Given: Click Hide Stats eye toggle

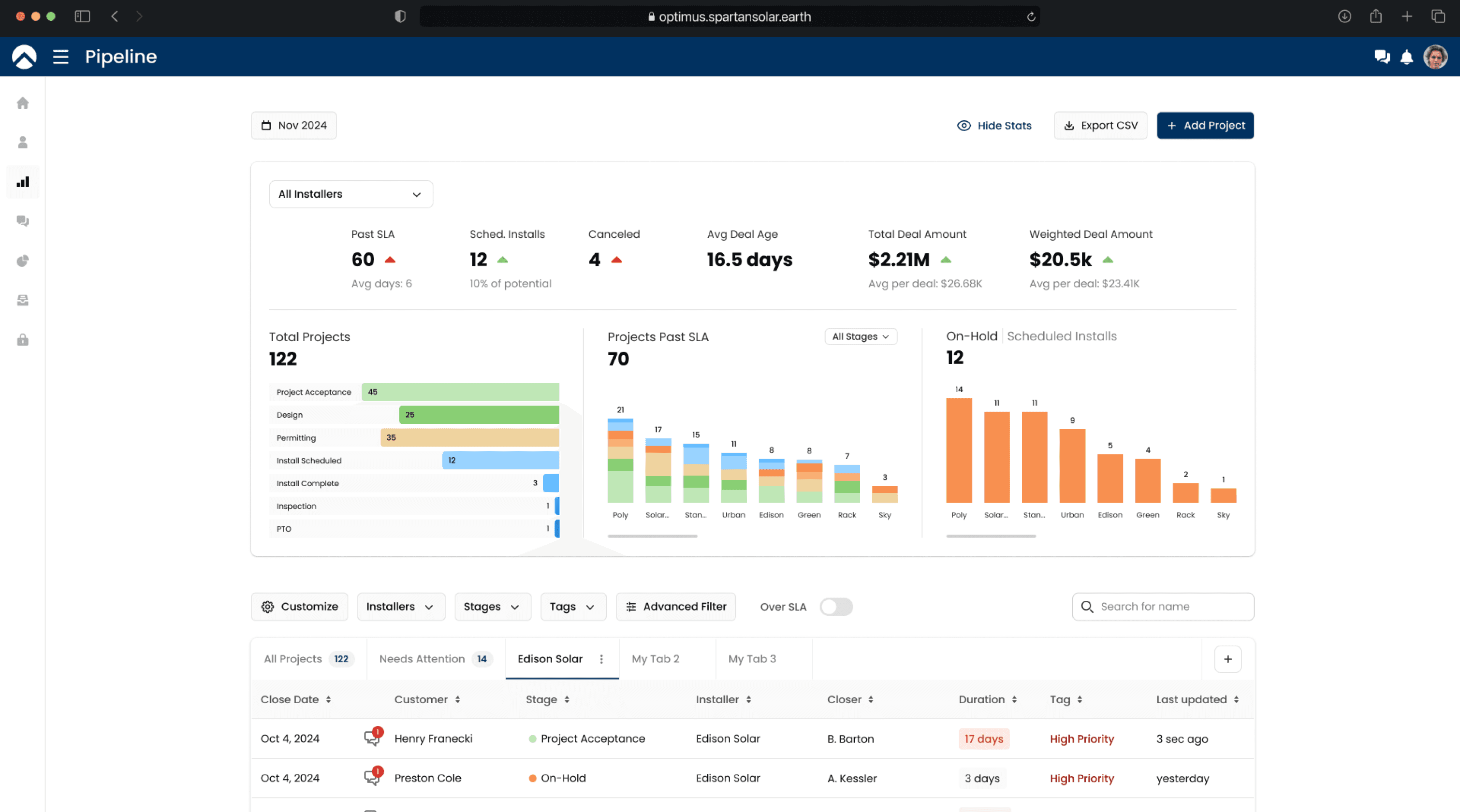Looking at the screenshot, I should pos(994,125).
